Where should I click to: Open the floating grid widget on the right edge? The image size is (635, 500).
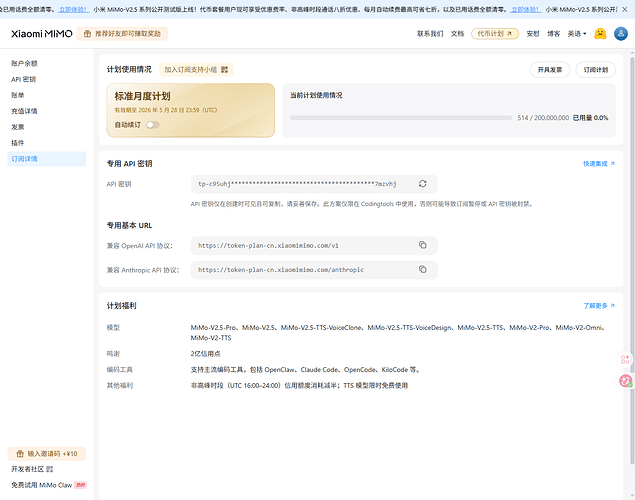[625, 359]
